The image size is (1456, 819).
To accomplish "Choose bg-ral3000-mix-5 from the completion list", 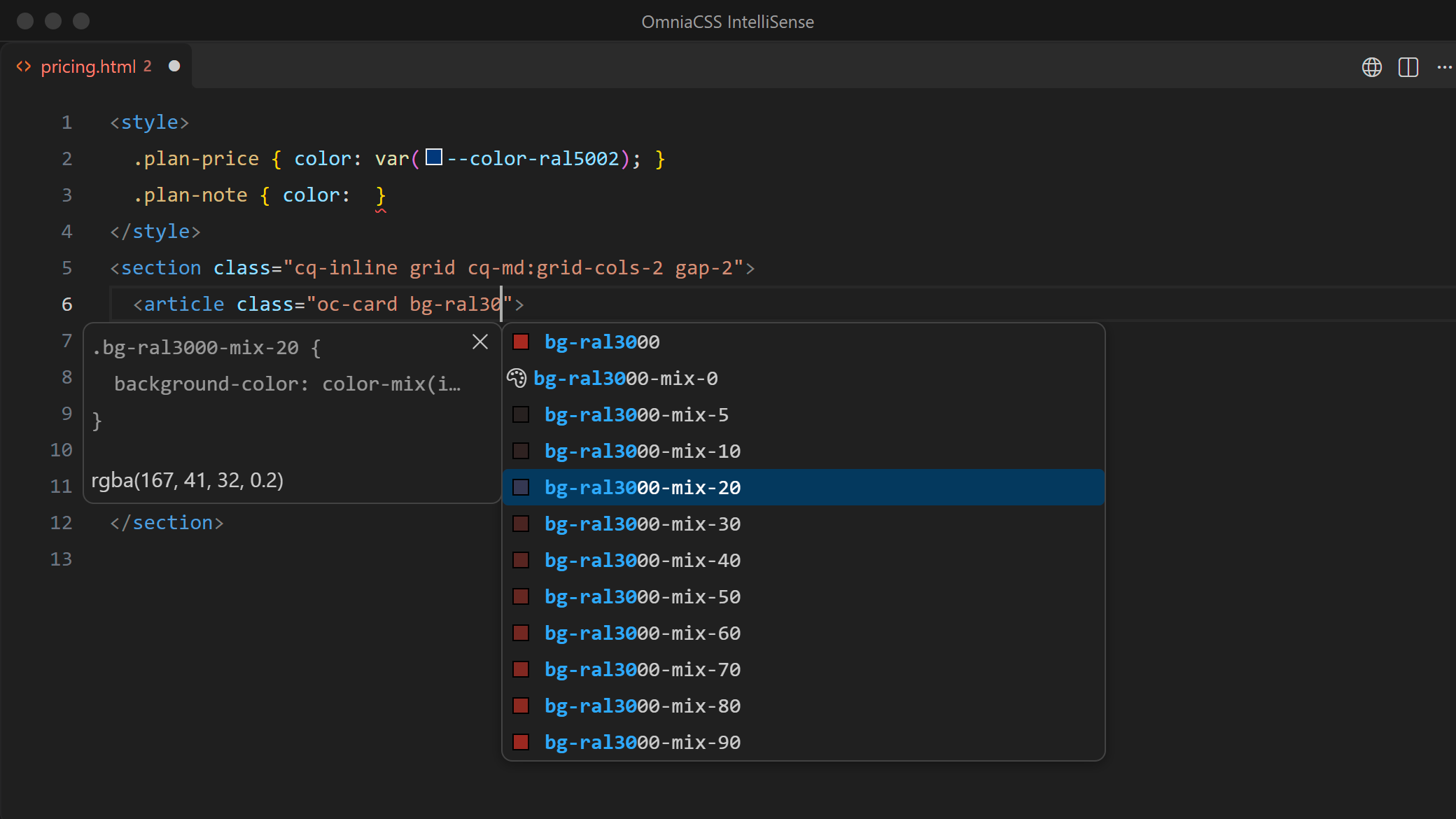I will click(804, 414).
